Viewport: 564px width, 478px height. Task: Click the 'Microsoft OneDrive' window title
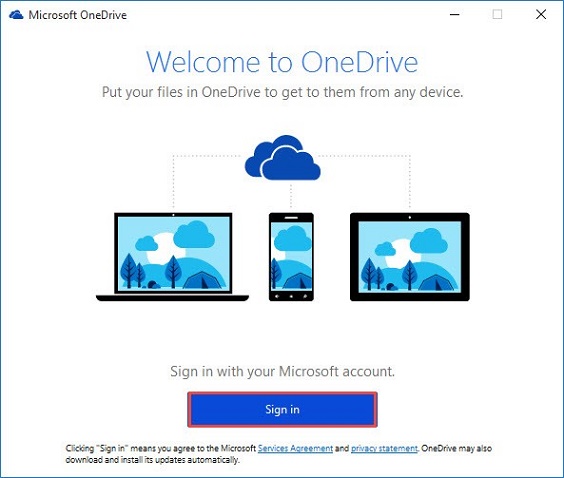(x=78, y=15)
